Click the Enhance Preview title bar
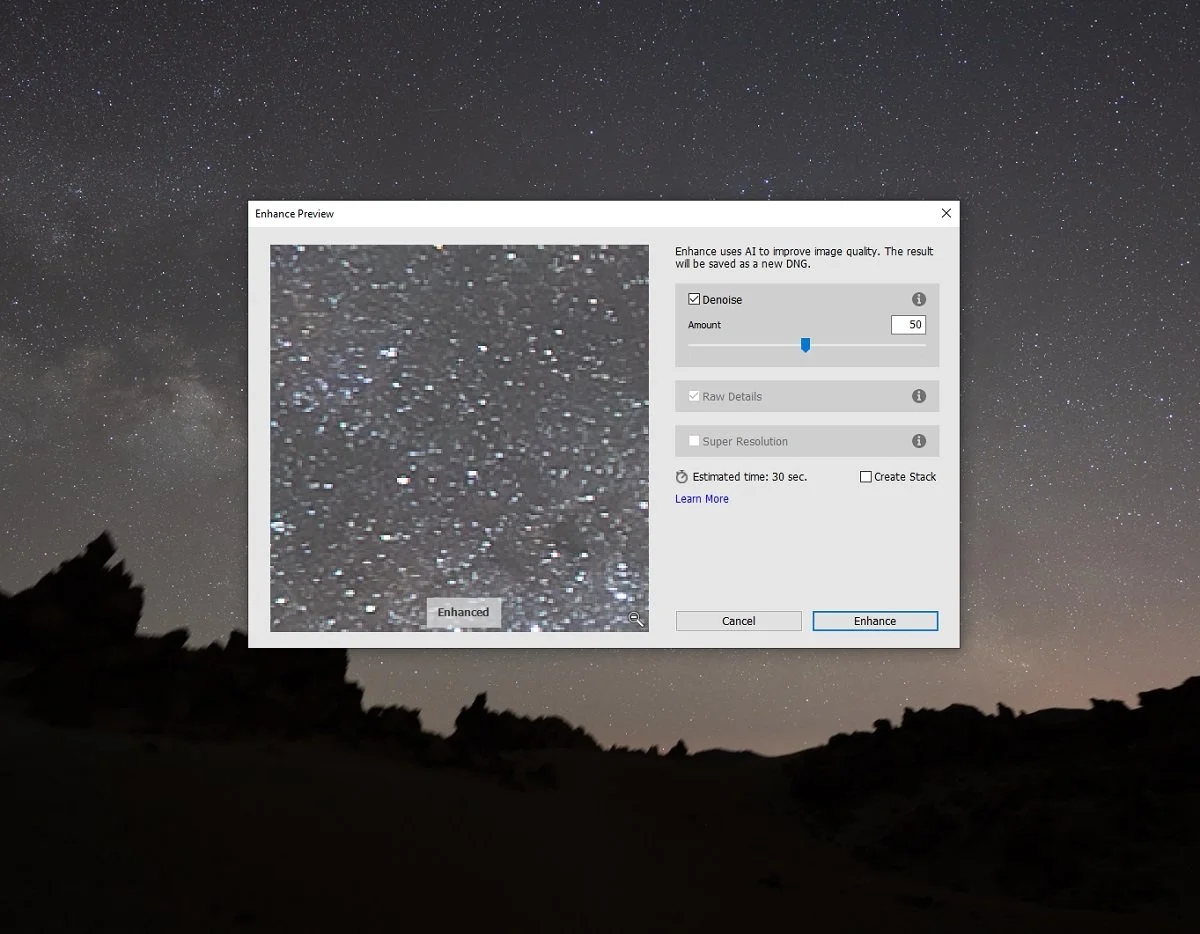The height and width of the screenshot is (934, 1200). click(x=500, y=213)
